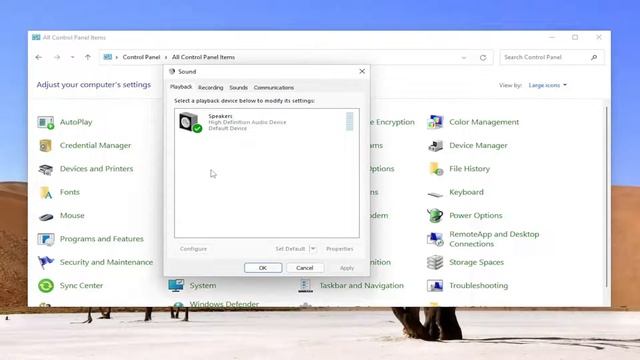The height and width of the screenshot is (360, 640).
Task: Open the recent locations dropdown arrow
Action: 72,58
